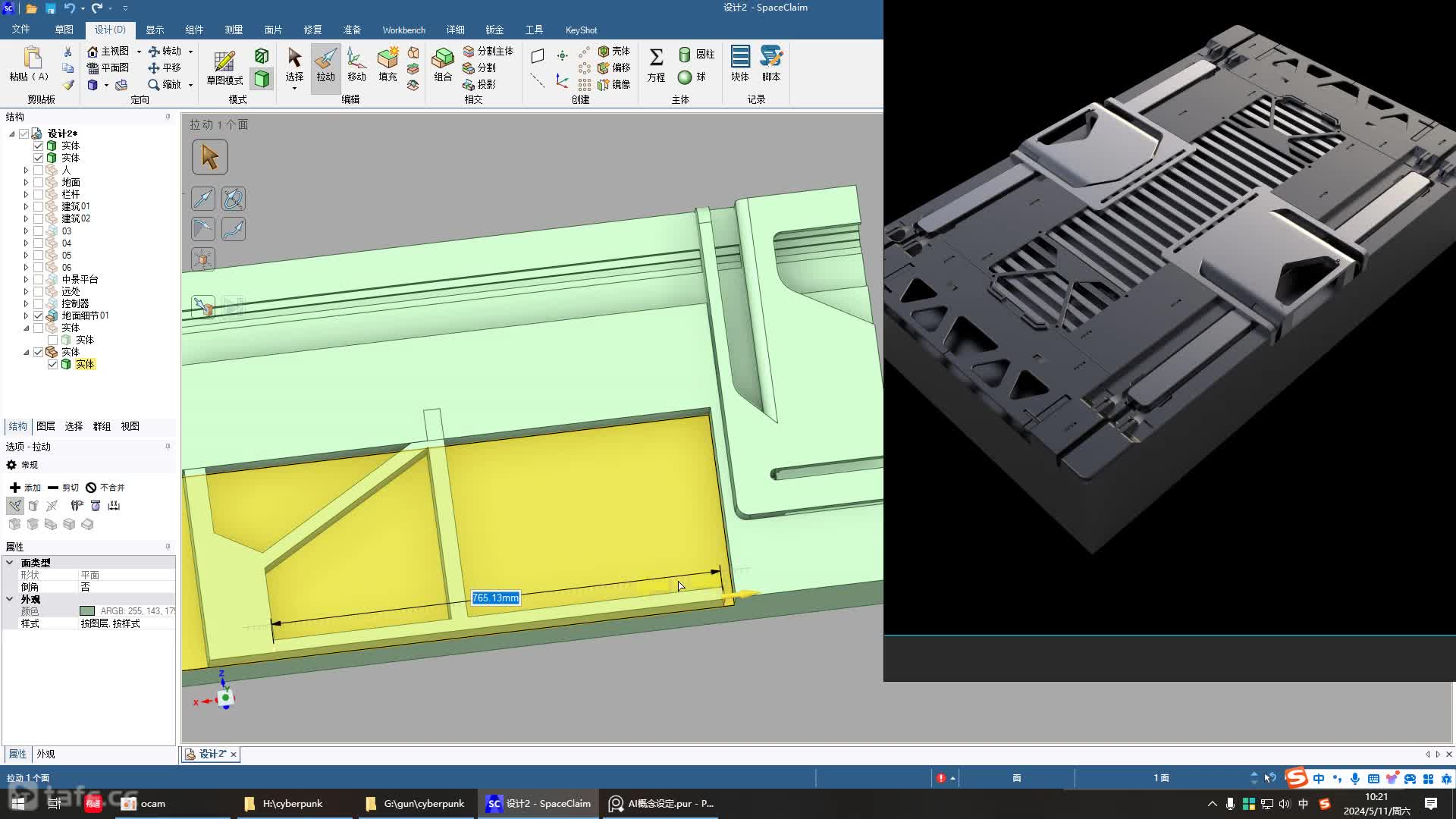Enable checkbox for 地面 component
Viewport: 1456px width, 819px height.
(x=38, y=182)
